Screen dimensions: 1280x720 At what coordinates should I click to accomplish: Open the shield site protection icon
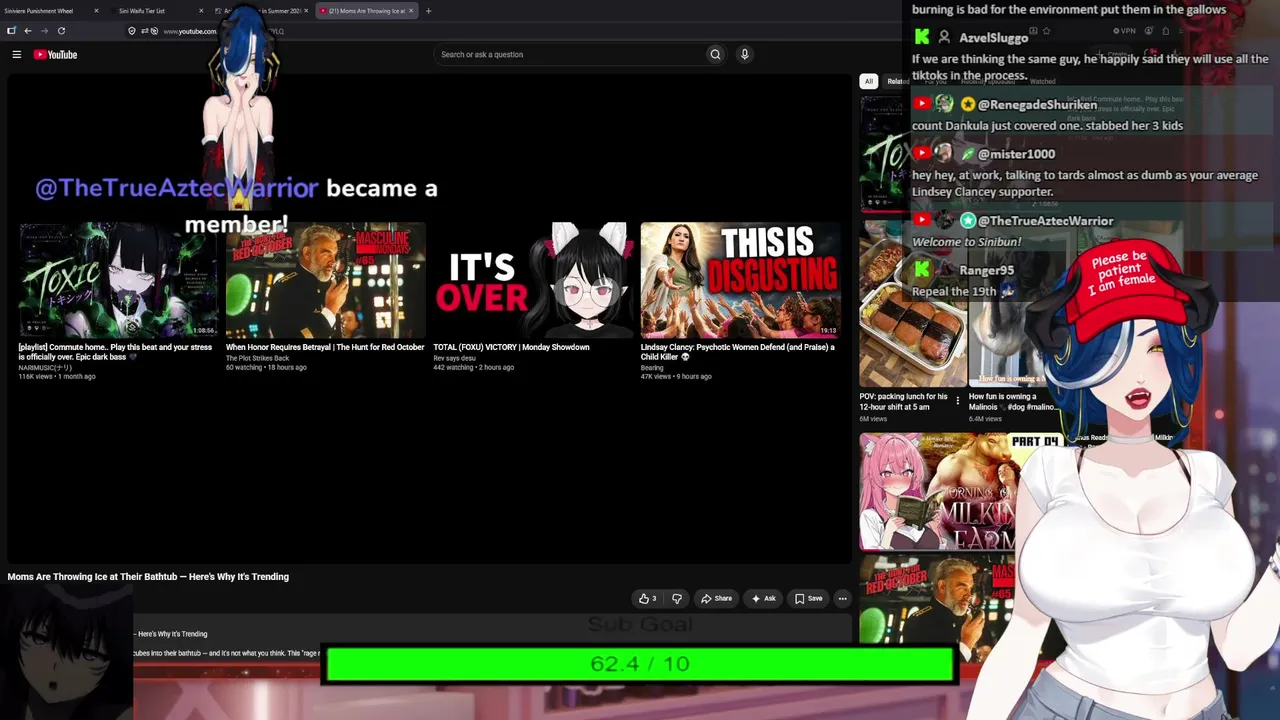point(132,31)
